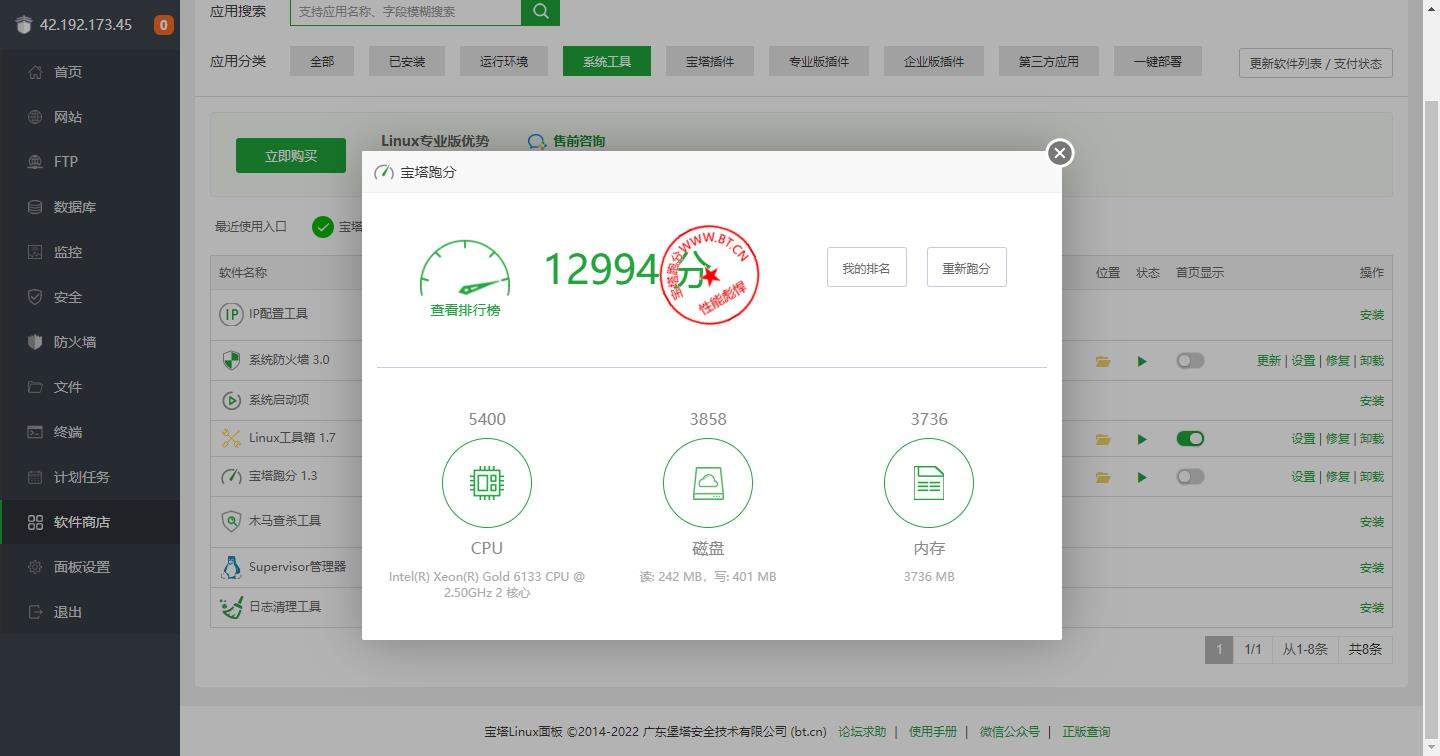1440x756 pixels.
Task: Click 修复 for 宝塔跑分 1.3
Action: pyautogui.click(x=1338, y=477)
